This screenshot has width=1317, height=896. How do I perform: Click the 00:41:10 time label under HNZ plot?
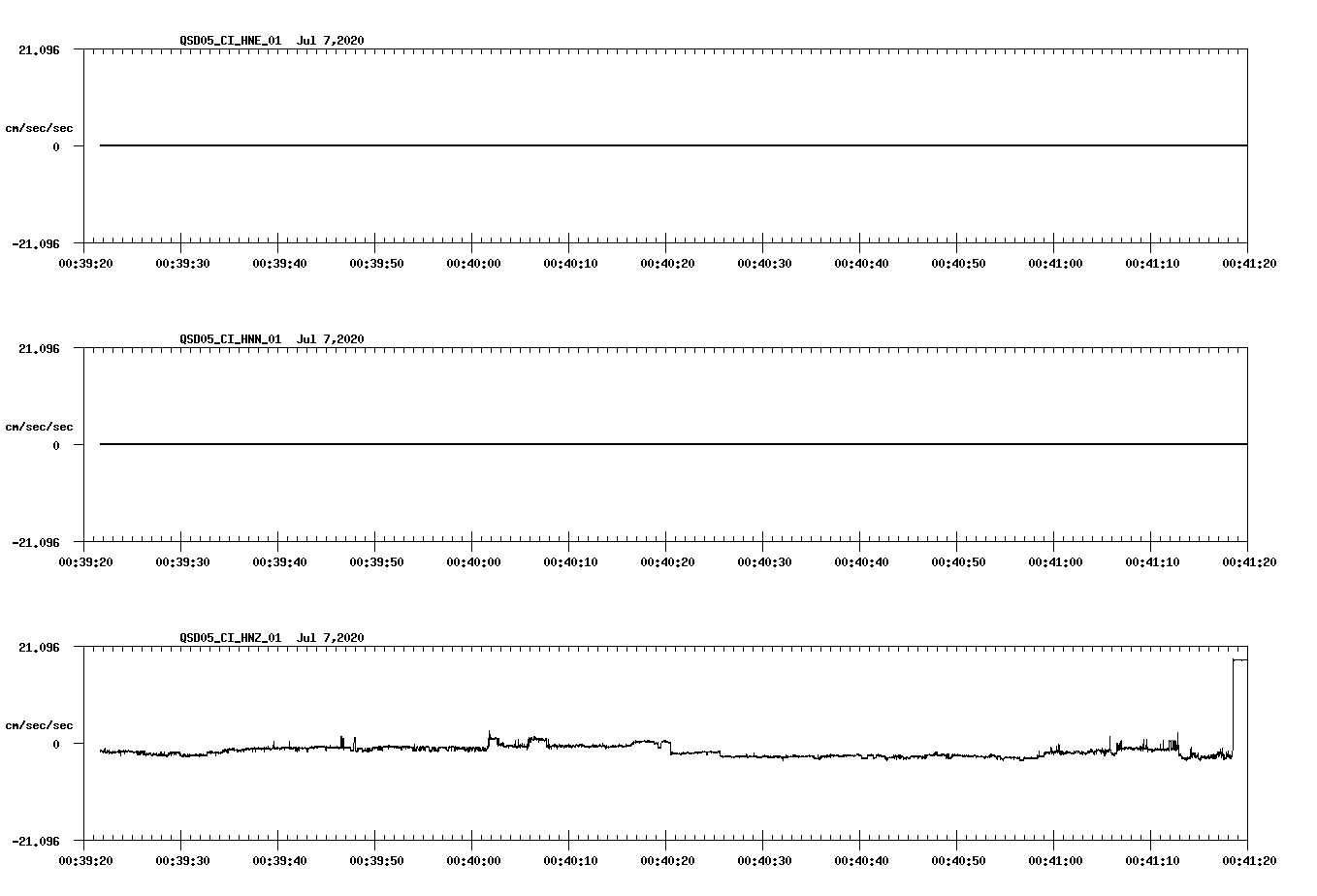pyautogui.click(x=1152, y=860)
